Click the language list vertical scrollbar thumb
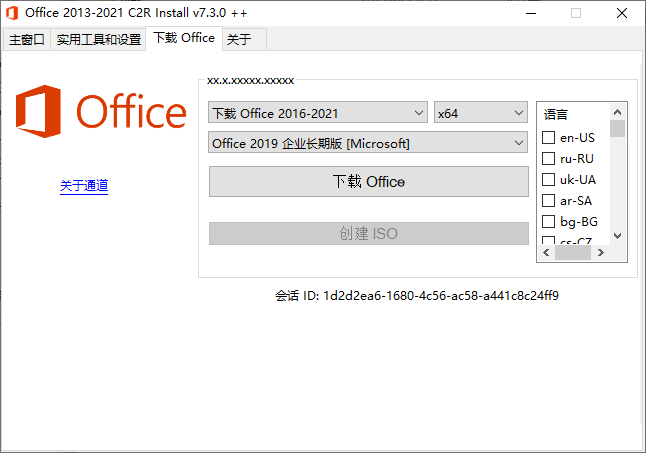 pos(617,128)
